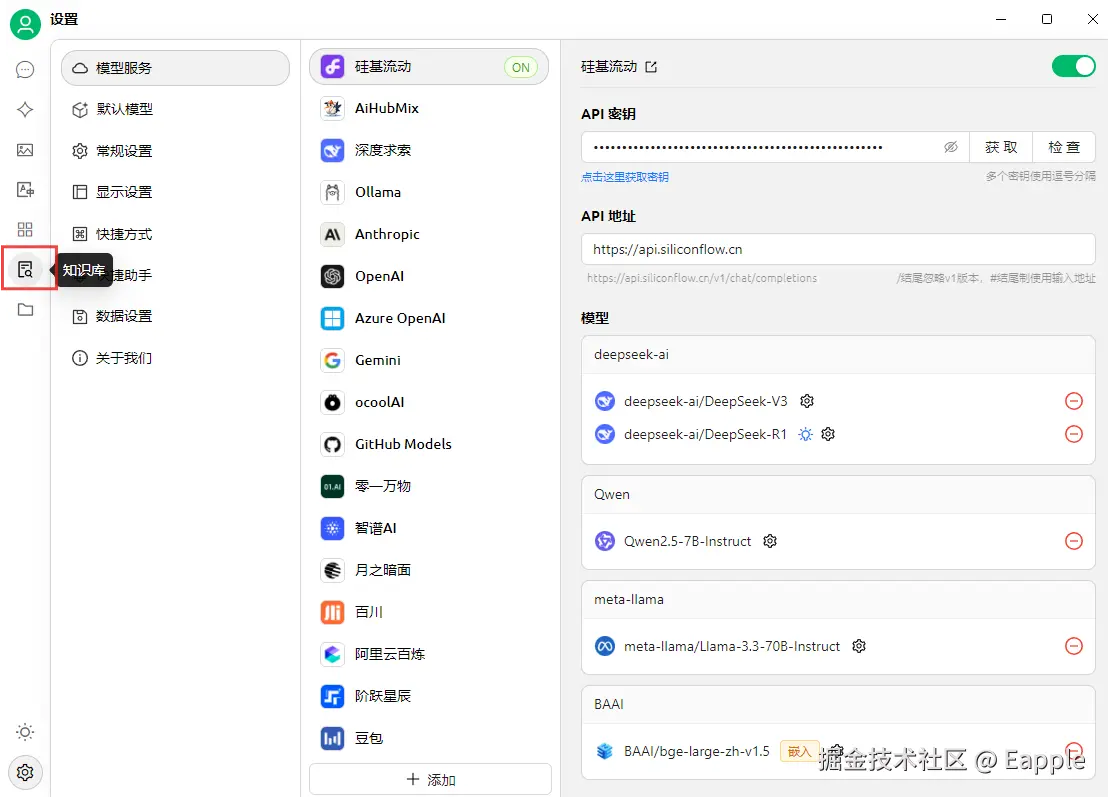The height and width of the screenshot is (797, 1108).
Task: Click the 添加 provider button
Action: 430,779
